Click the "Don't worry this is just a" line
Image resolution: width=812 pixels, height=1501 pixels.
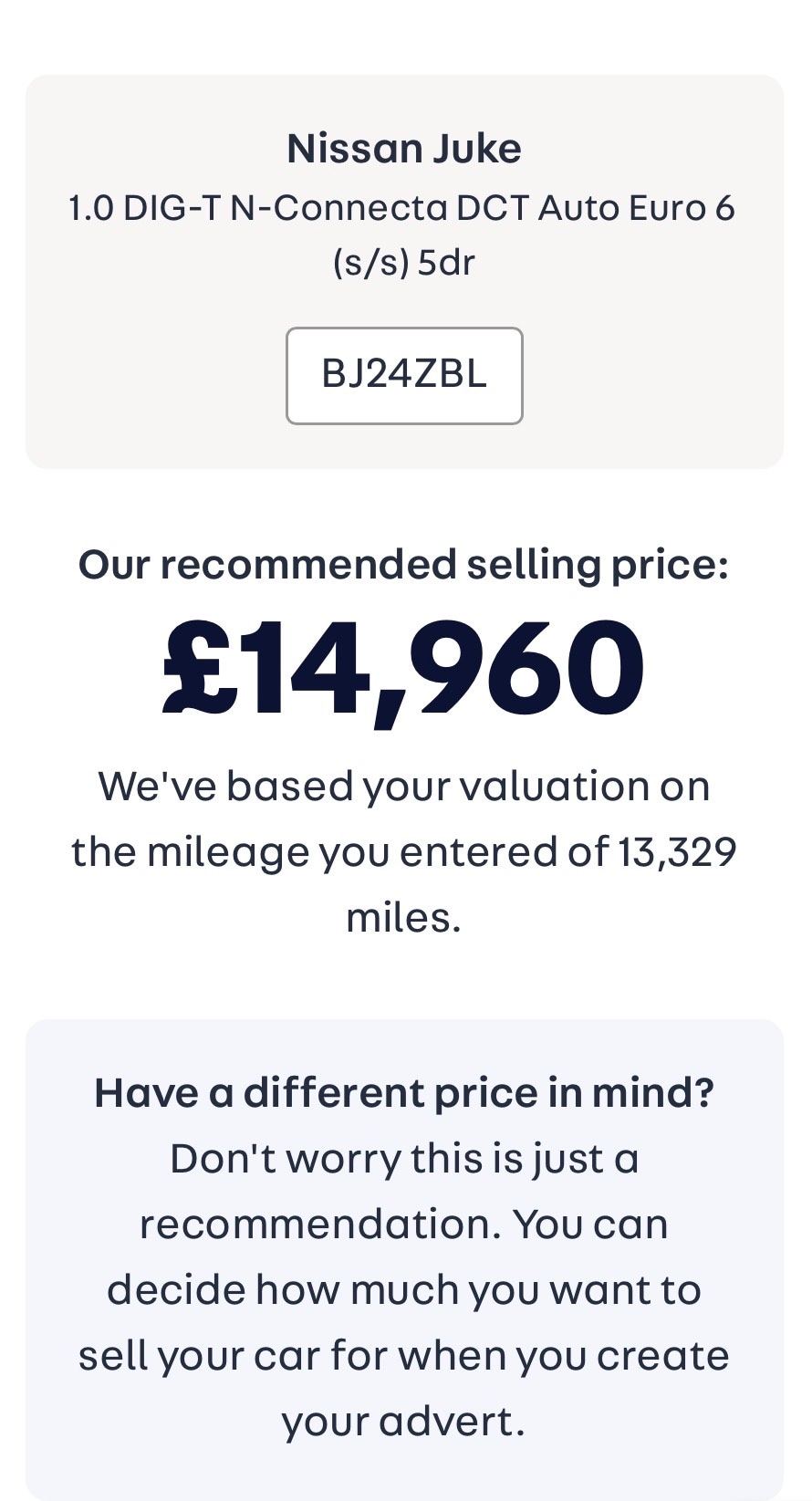pos(404,1158)
